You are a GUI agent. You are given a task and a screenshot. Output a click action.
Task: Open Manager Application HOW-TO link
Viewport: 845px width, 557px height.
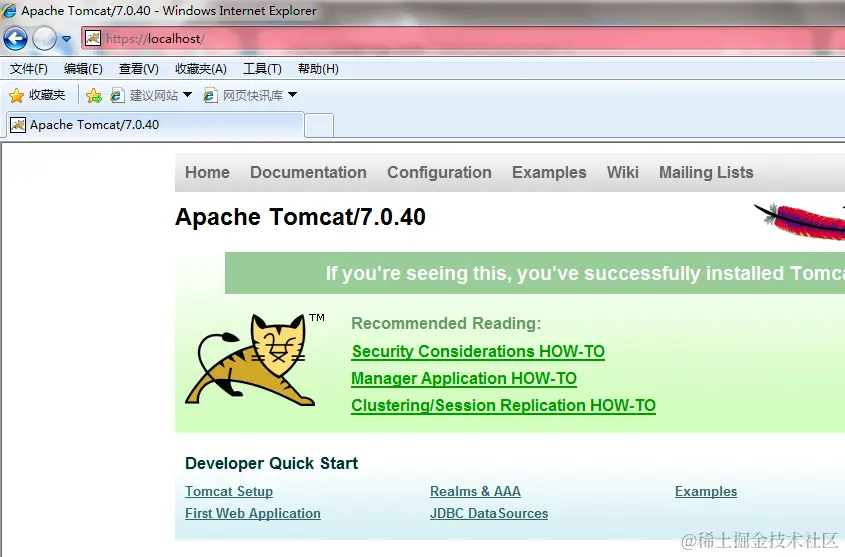tap(464, 378)
